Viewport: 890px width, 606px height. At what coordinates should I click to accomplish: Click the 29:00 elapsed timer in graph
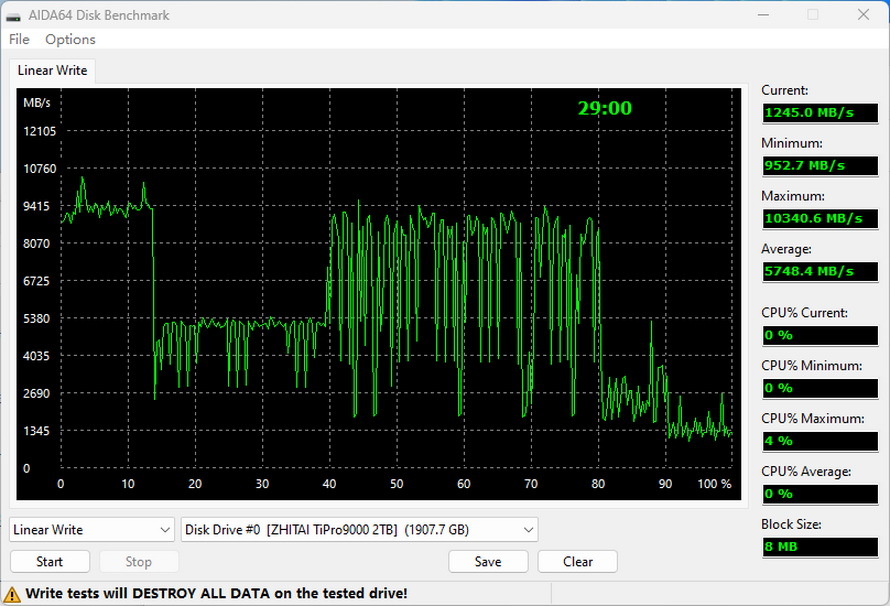click(604, 108)
